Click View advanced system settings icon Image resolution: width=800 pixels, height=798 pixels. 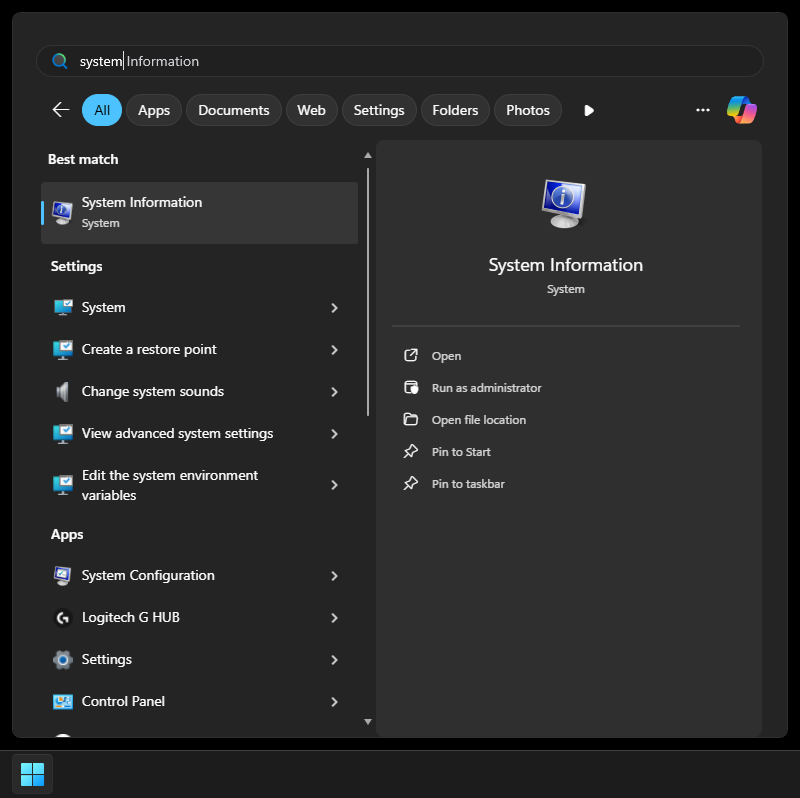(63, 434)
